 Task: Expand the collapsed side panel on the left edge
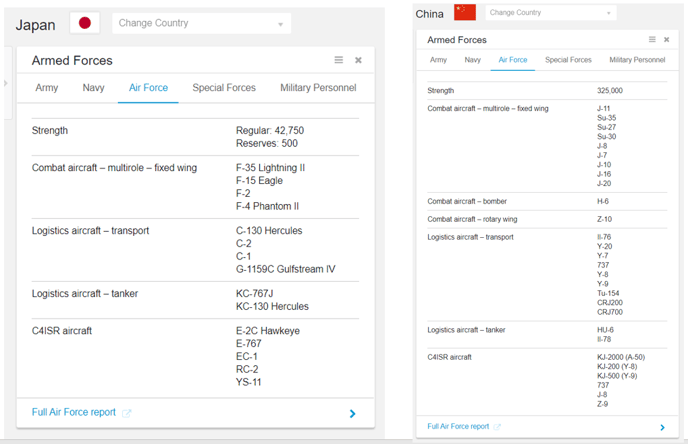point(5,83)
